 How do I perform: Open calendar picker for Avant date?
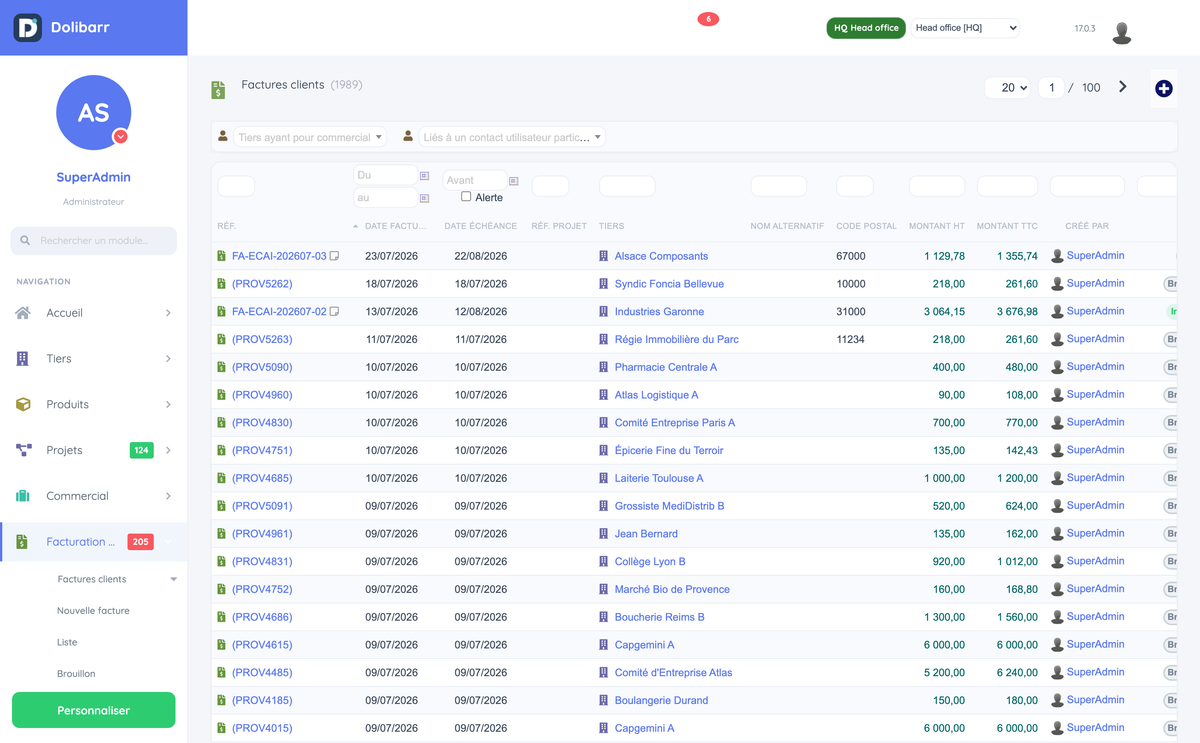[513, 181]
